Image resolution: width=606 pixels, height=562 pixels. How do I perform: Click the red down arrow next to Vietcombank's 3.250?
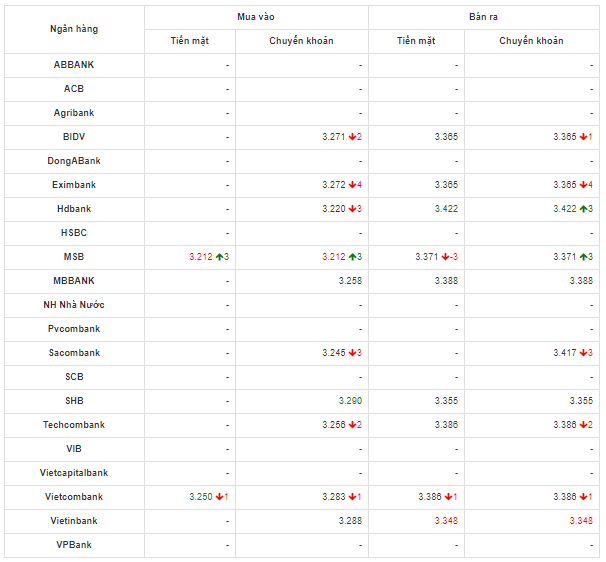[x=220, y=497]
